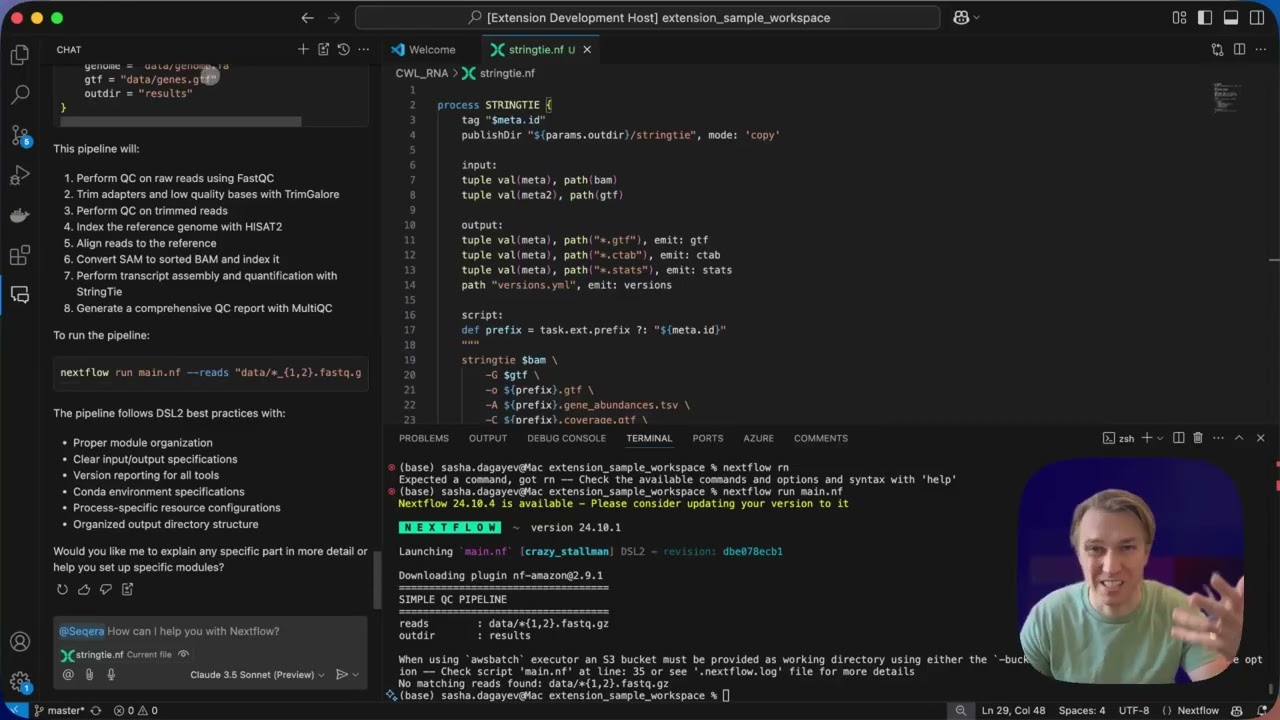Click Ln 29, Col 48 indicator
Viewport: 1280px width, 720px height.
pos(1014,710)
